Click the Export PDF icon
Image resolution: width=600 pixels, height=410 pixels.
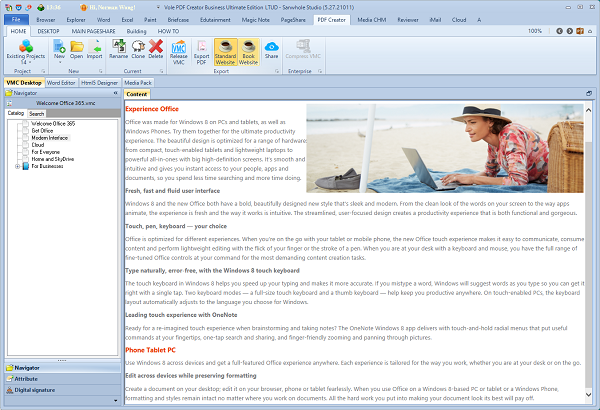[x=202, y=52]
